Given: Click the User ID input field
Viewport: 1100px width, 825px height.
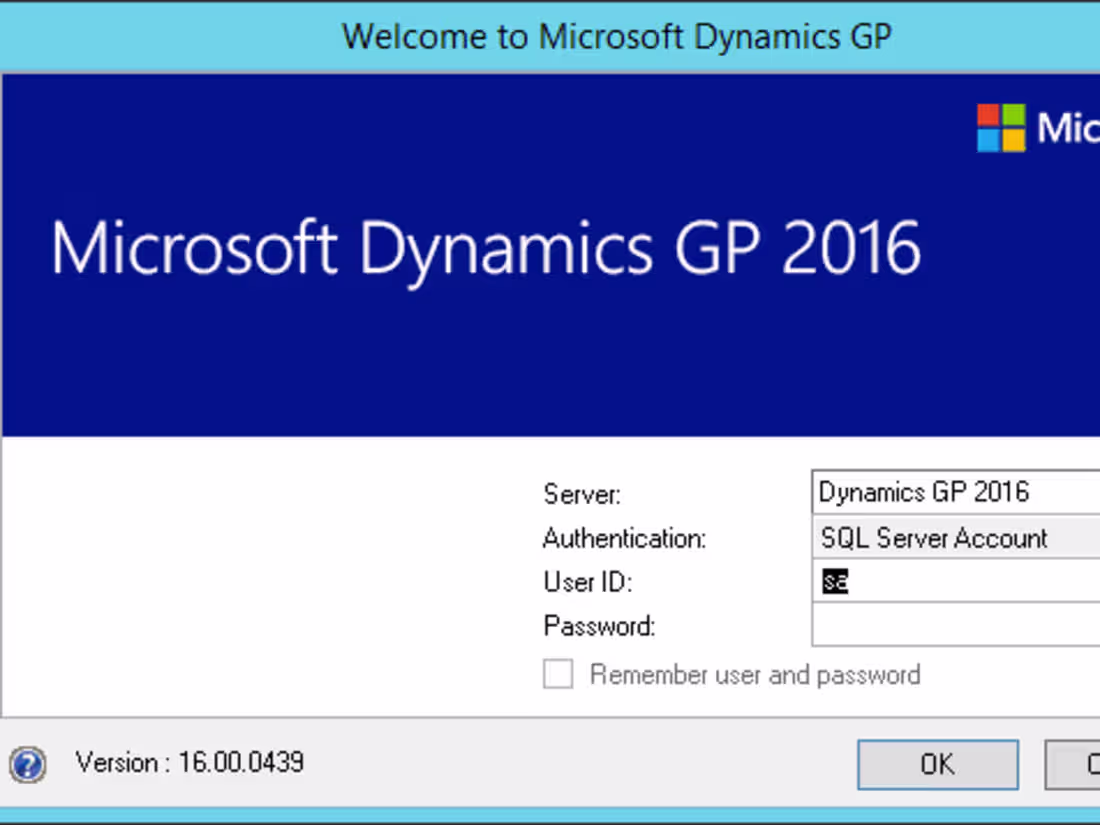Looking at the screenshot, I should click(x=955, y=581).
